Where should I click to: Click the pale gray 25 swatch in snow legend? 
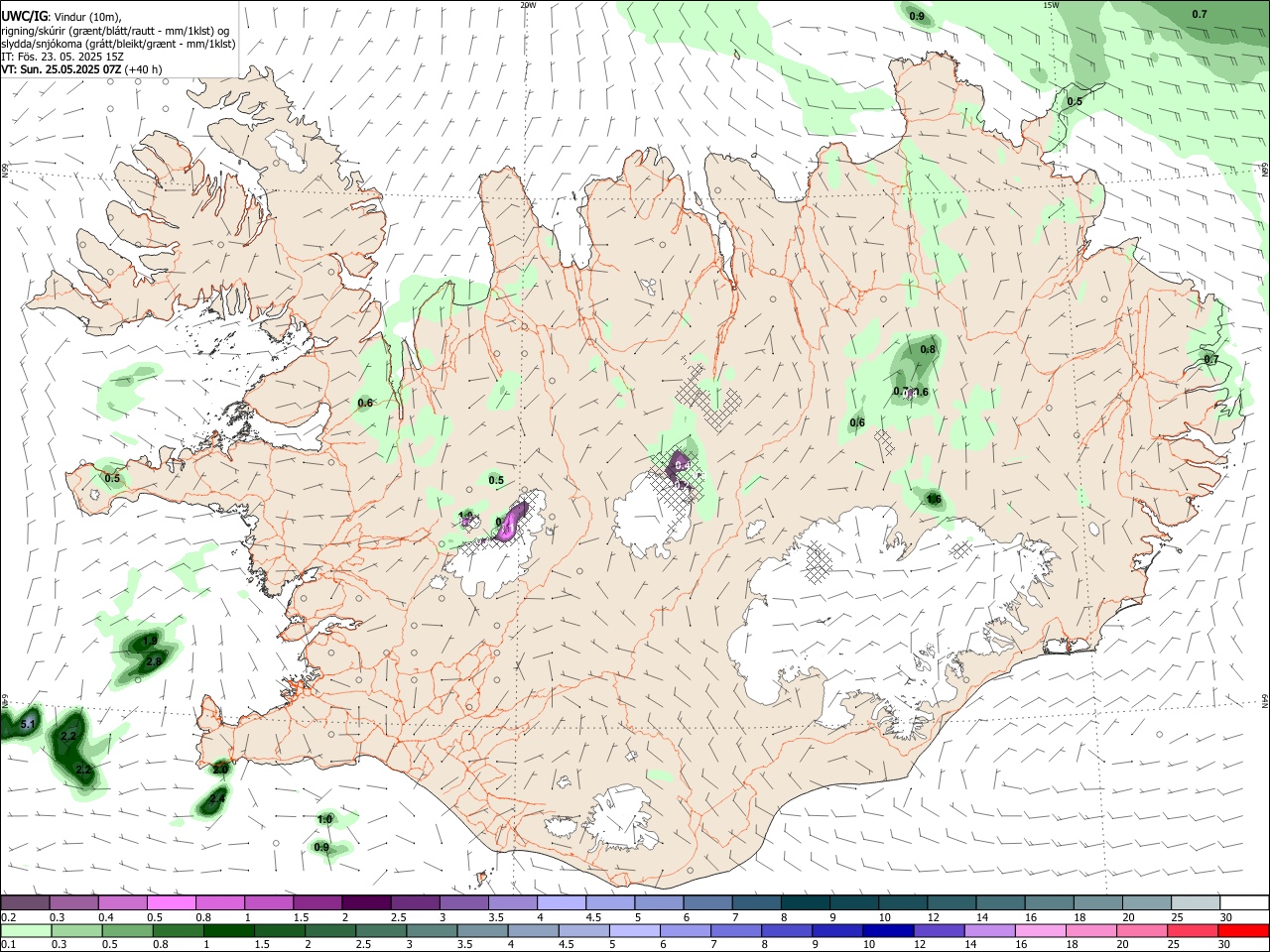click(1197, 902)
